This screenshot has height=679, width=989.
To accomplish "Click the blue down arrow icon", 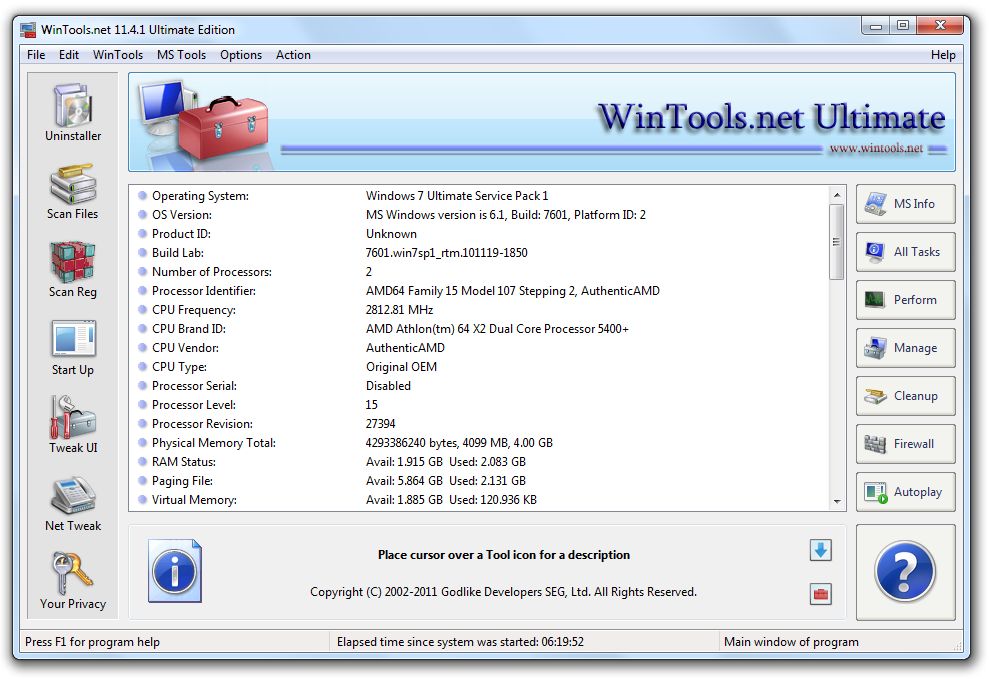I will [x=820, y=550].
